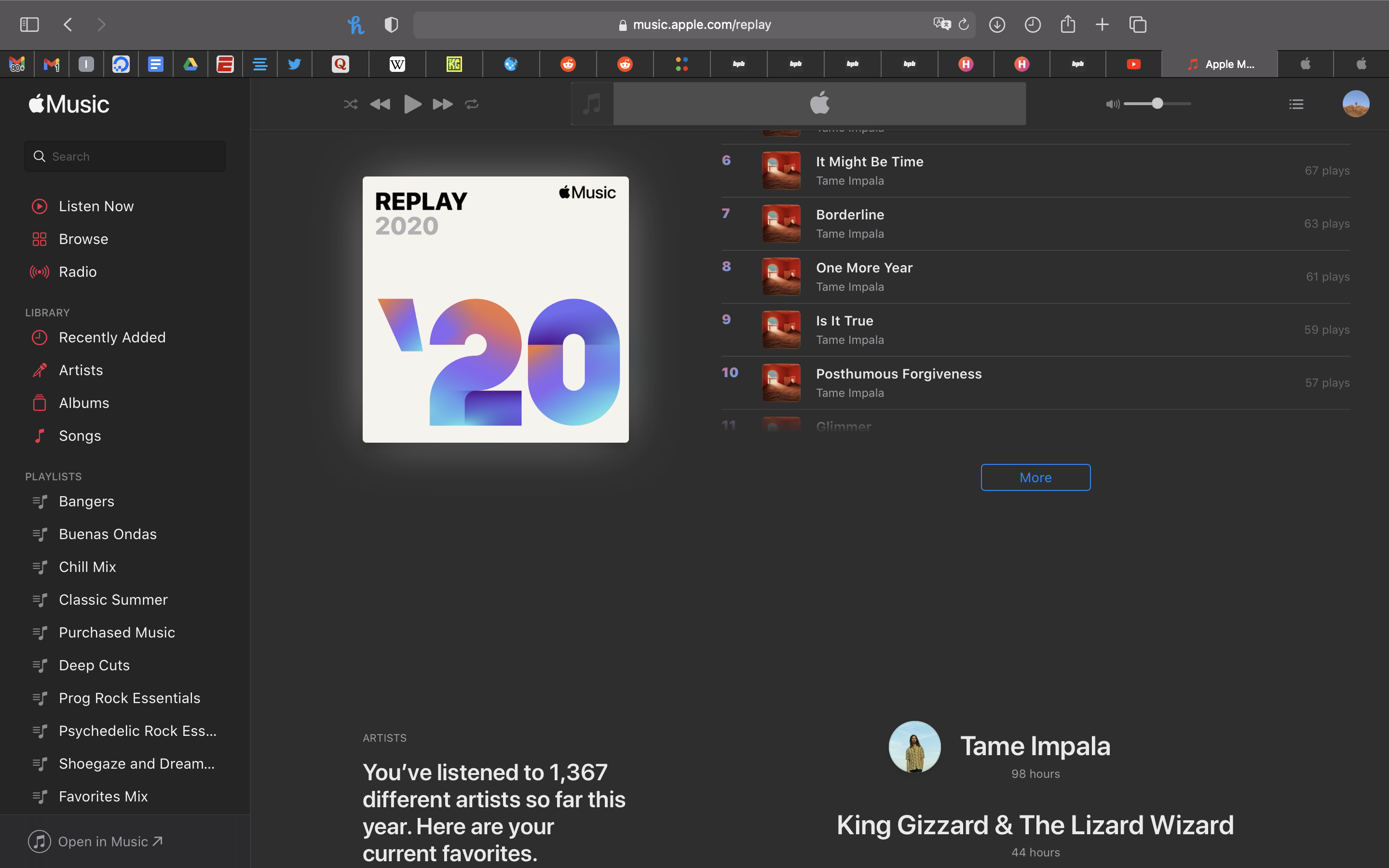This screenshot has width=1389, height=868.
Task: Click the Tame Impala artist link
Action: [1035, 746]
